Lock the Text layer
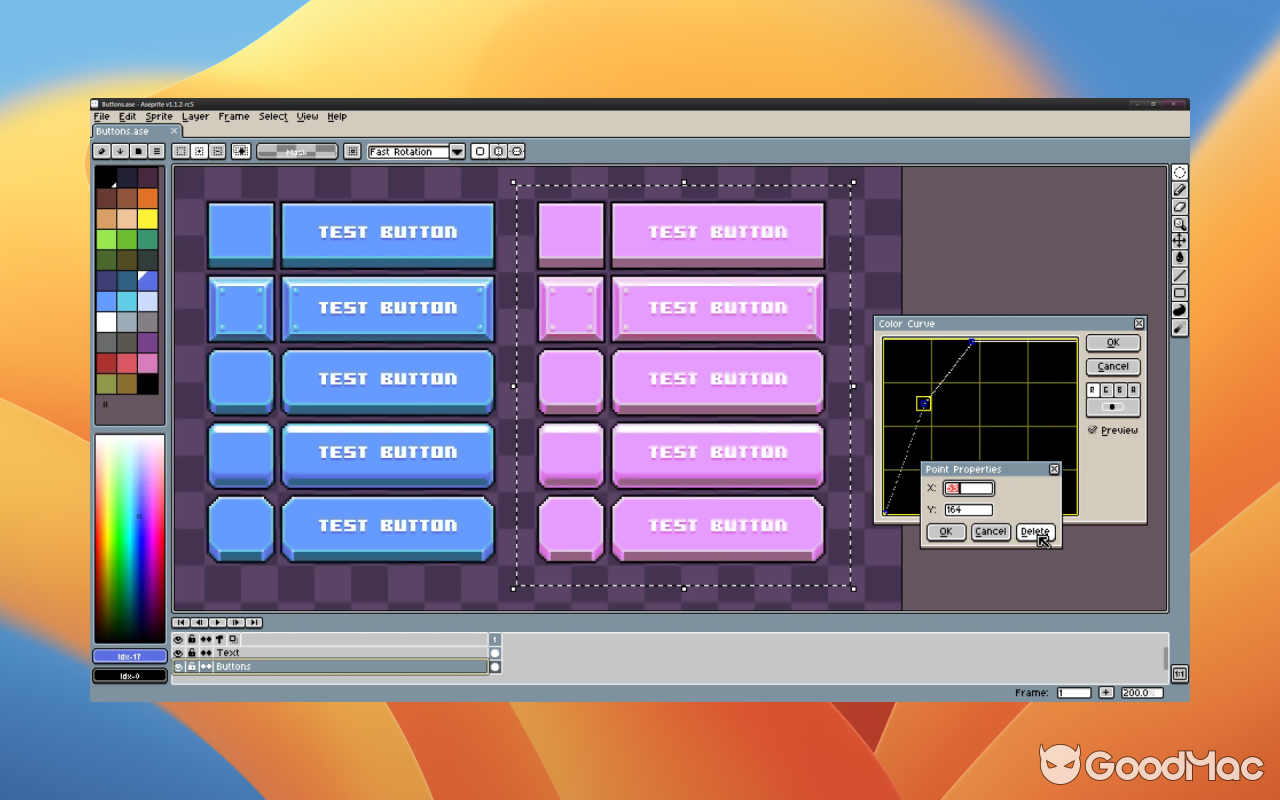 (x=191, y=652)
